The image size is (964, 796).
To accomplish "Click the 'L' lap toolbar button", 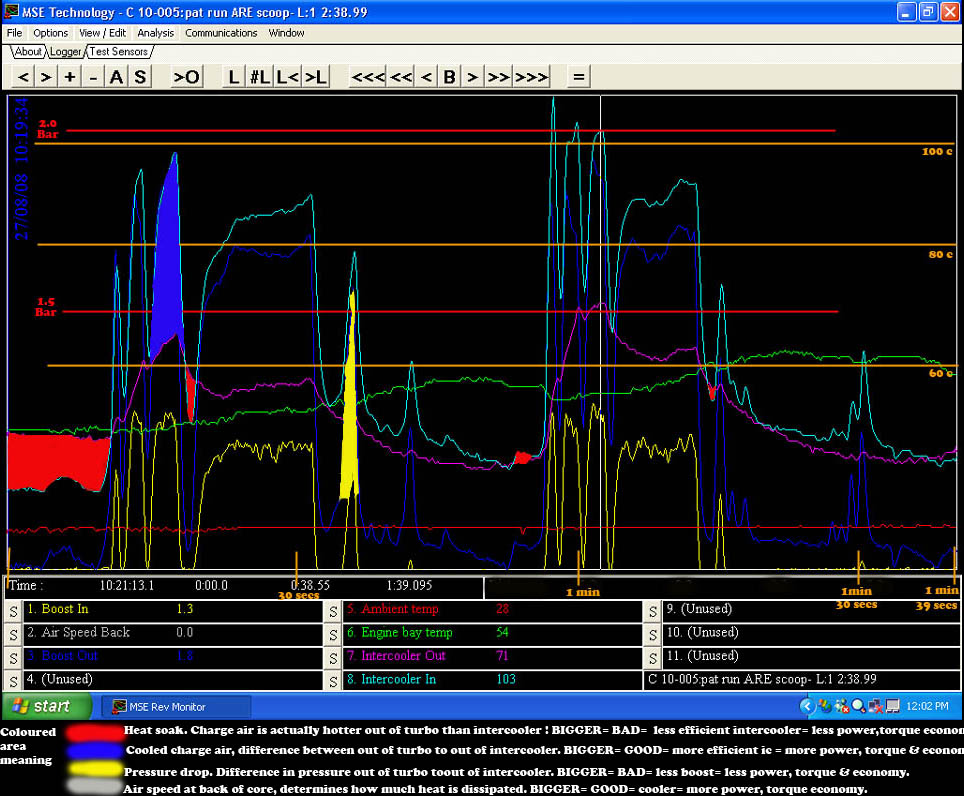I will click(x=233, y=77).
